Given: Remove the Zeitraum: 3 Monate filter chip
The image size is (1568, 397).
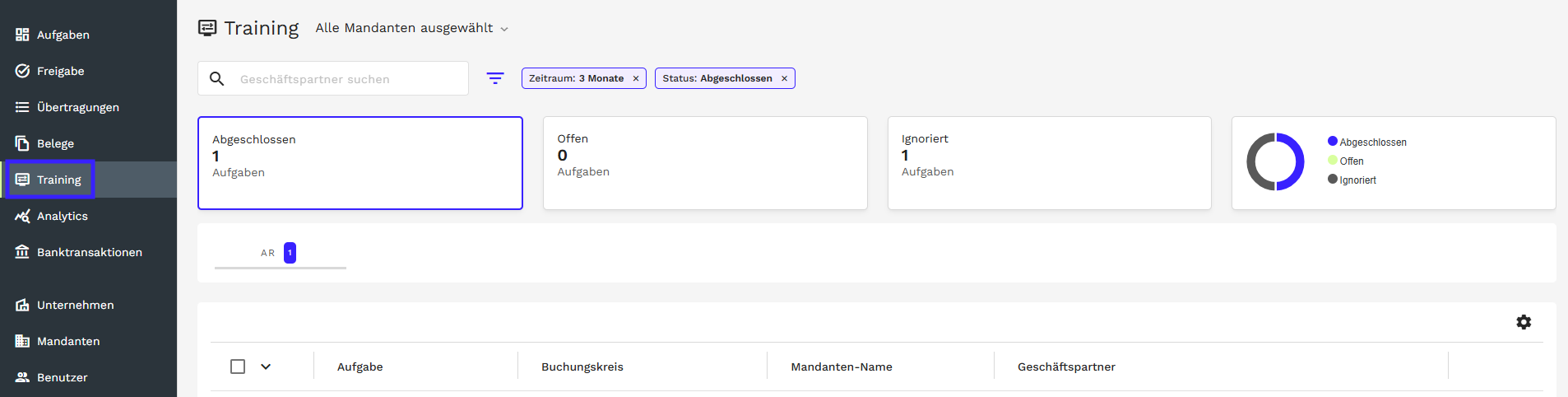Looking at the screenshot, I should tap(636, 78).
